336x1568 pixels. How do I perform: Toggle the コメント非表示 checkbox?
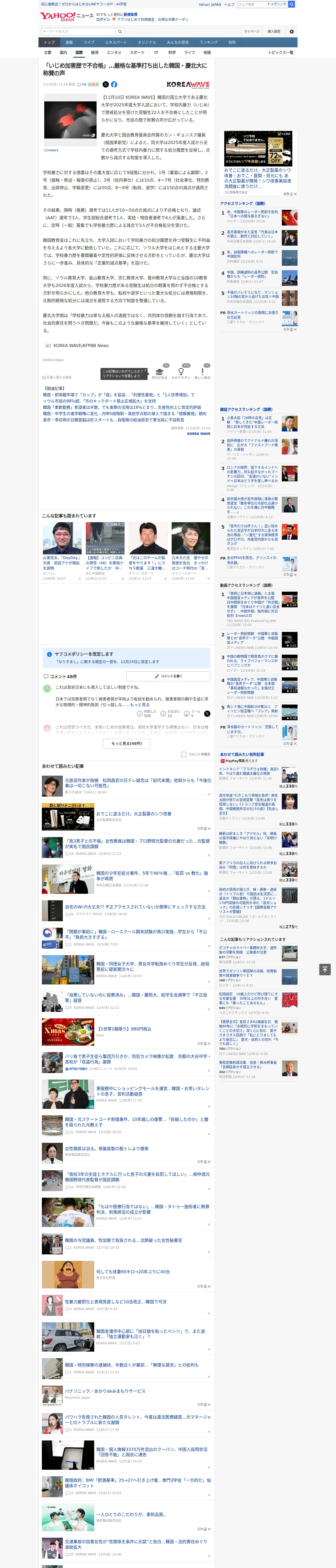click(183, 754)
